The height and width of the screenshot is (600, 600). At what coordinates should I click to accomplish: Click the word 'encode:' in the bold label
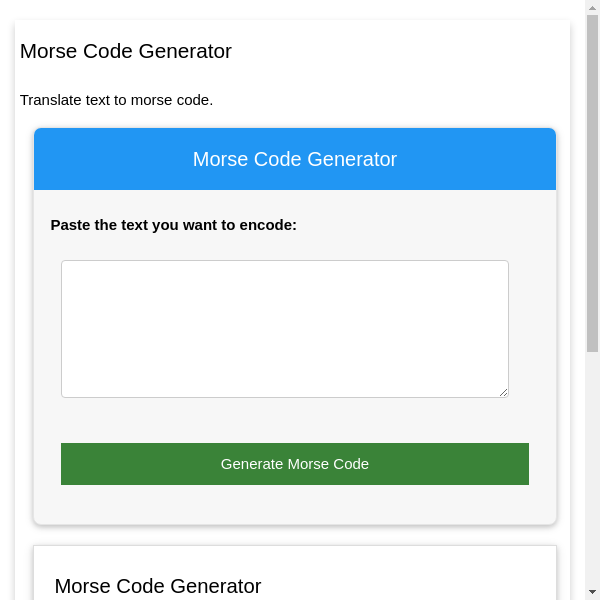click(x=268, y=225)
